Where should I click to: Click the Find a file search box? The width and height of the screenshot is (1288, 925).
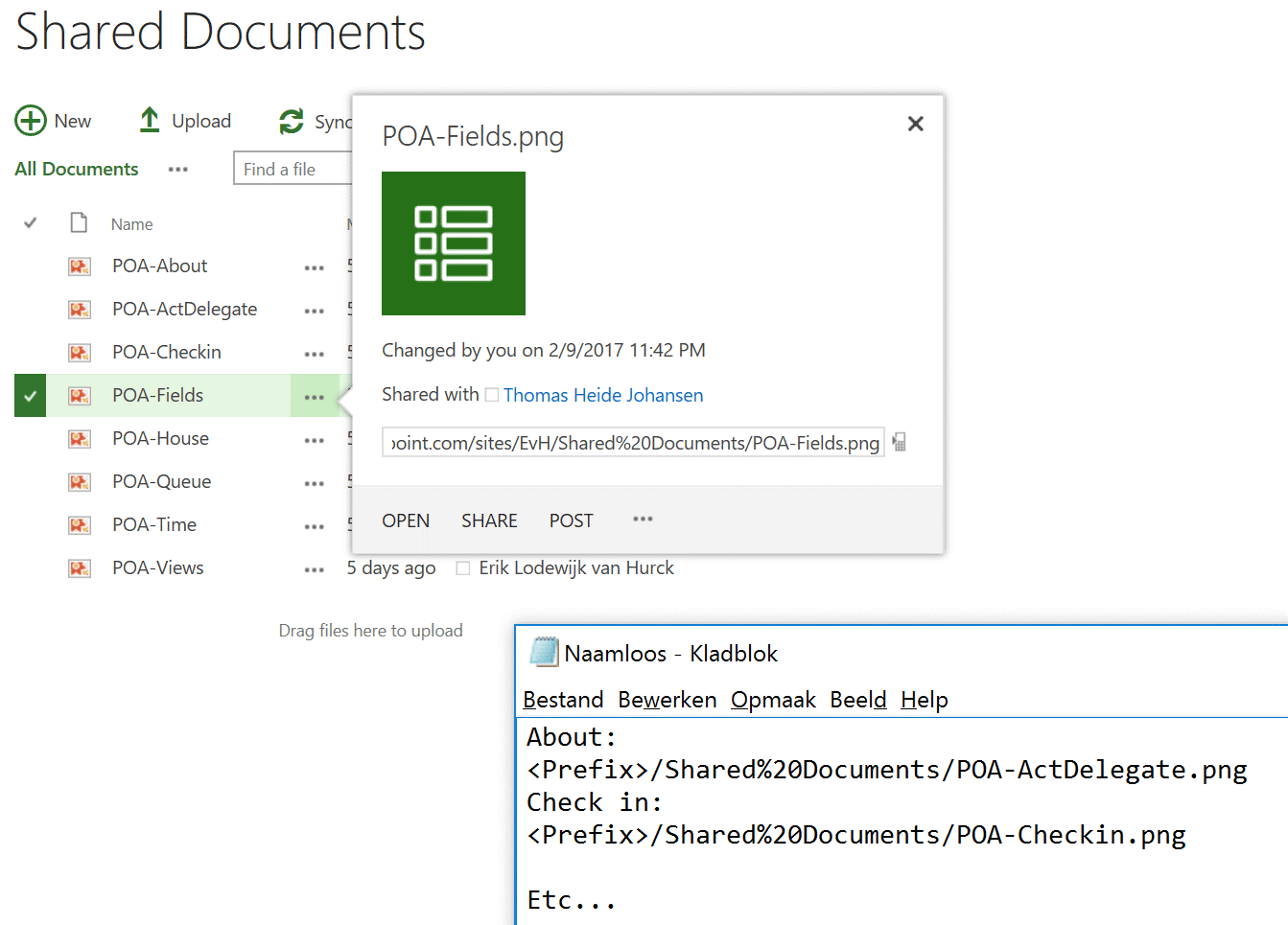tap(293, 170)
